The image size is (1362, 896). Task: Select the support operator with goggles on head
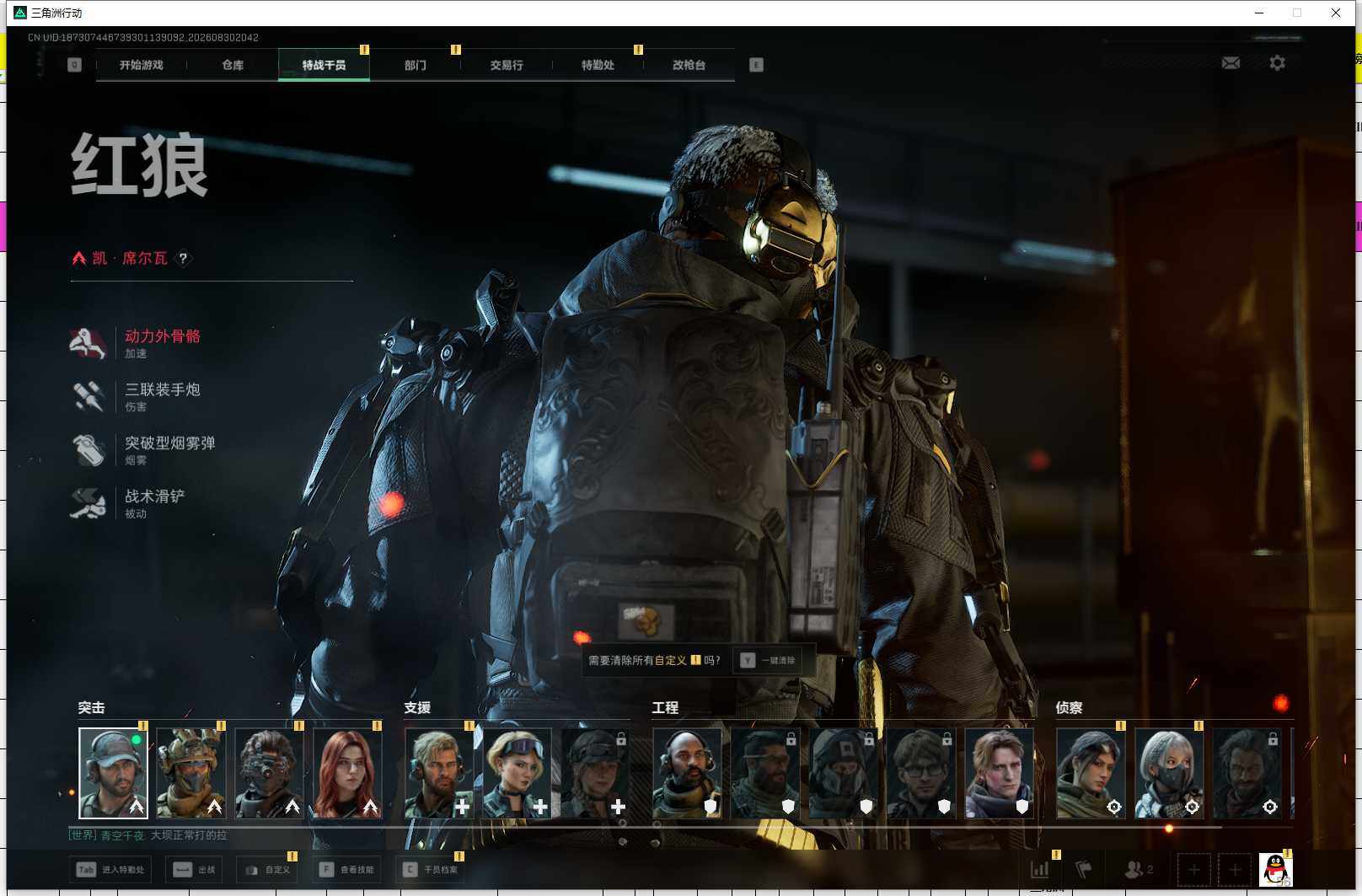coord(517,773)
